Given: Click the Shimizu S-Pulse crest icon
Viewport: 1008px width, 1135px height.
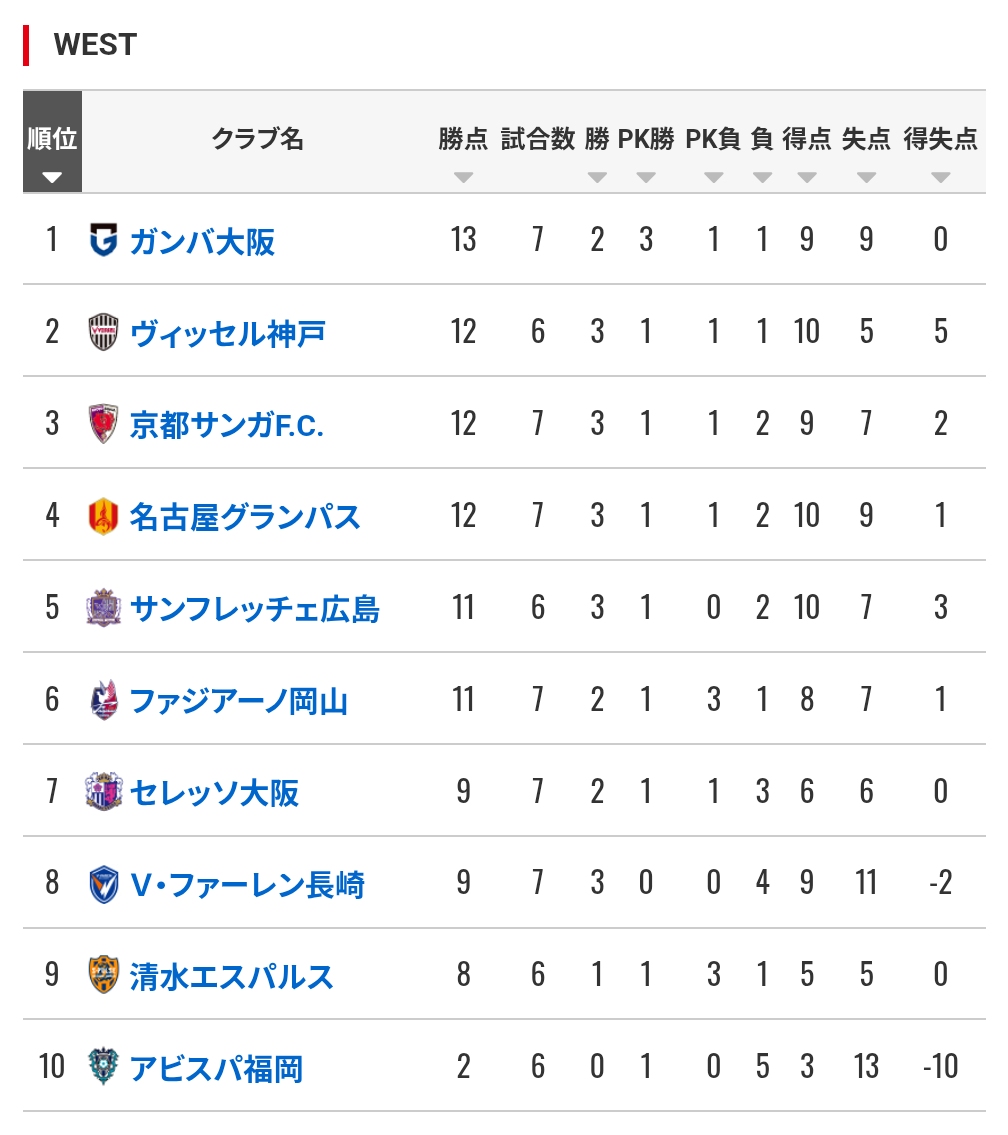Looking at the screenshot, I should pyautogui.click(x=103, y=977).
